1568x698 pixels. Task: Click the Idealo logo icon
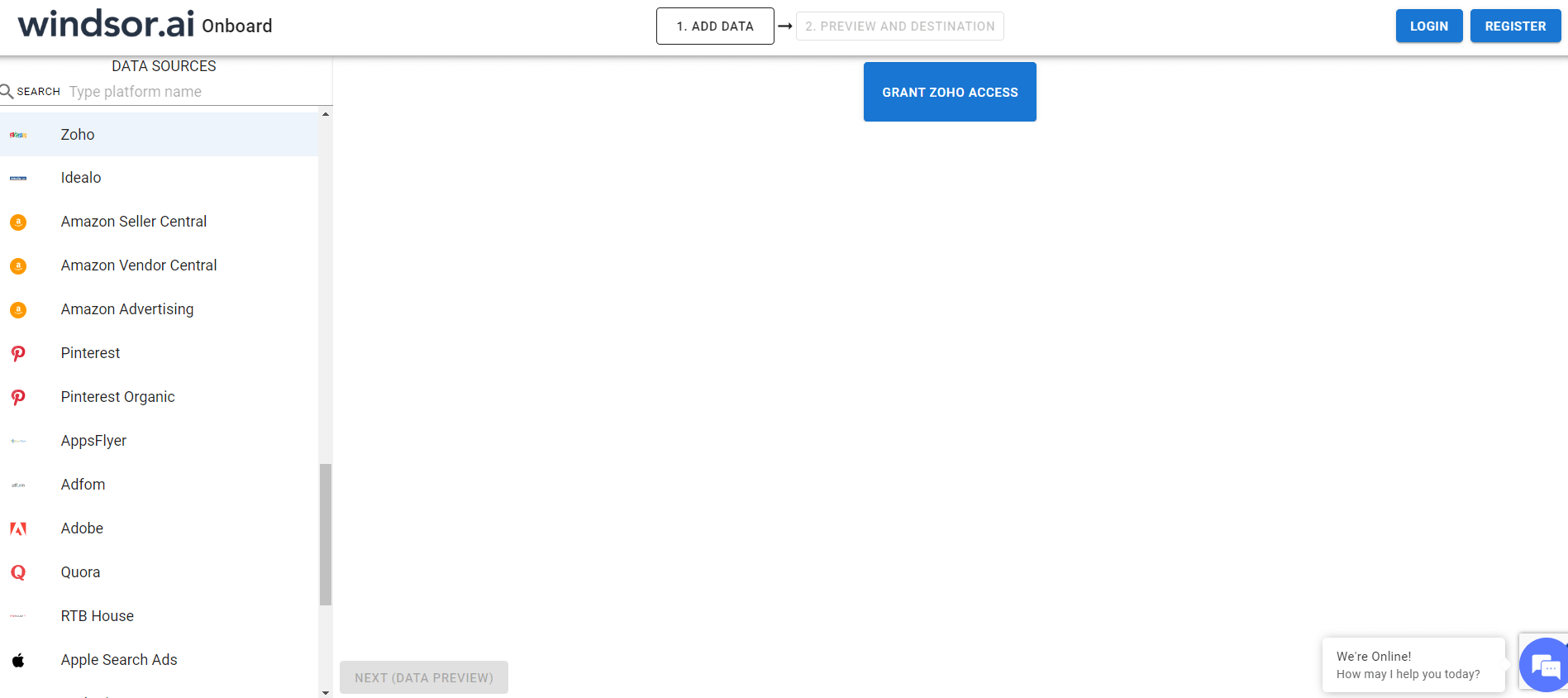point(18,178)
